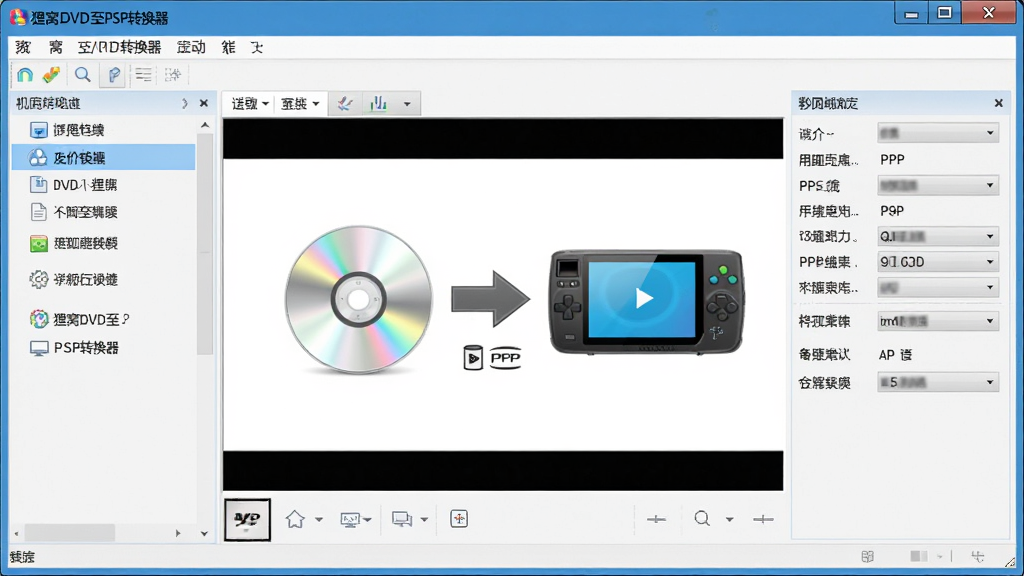Click the sidebar scrollbar up arrow

[x=205, y=125]
